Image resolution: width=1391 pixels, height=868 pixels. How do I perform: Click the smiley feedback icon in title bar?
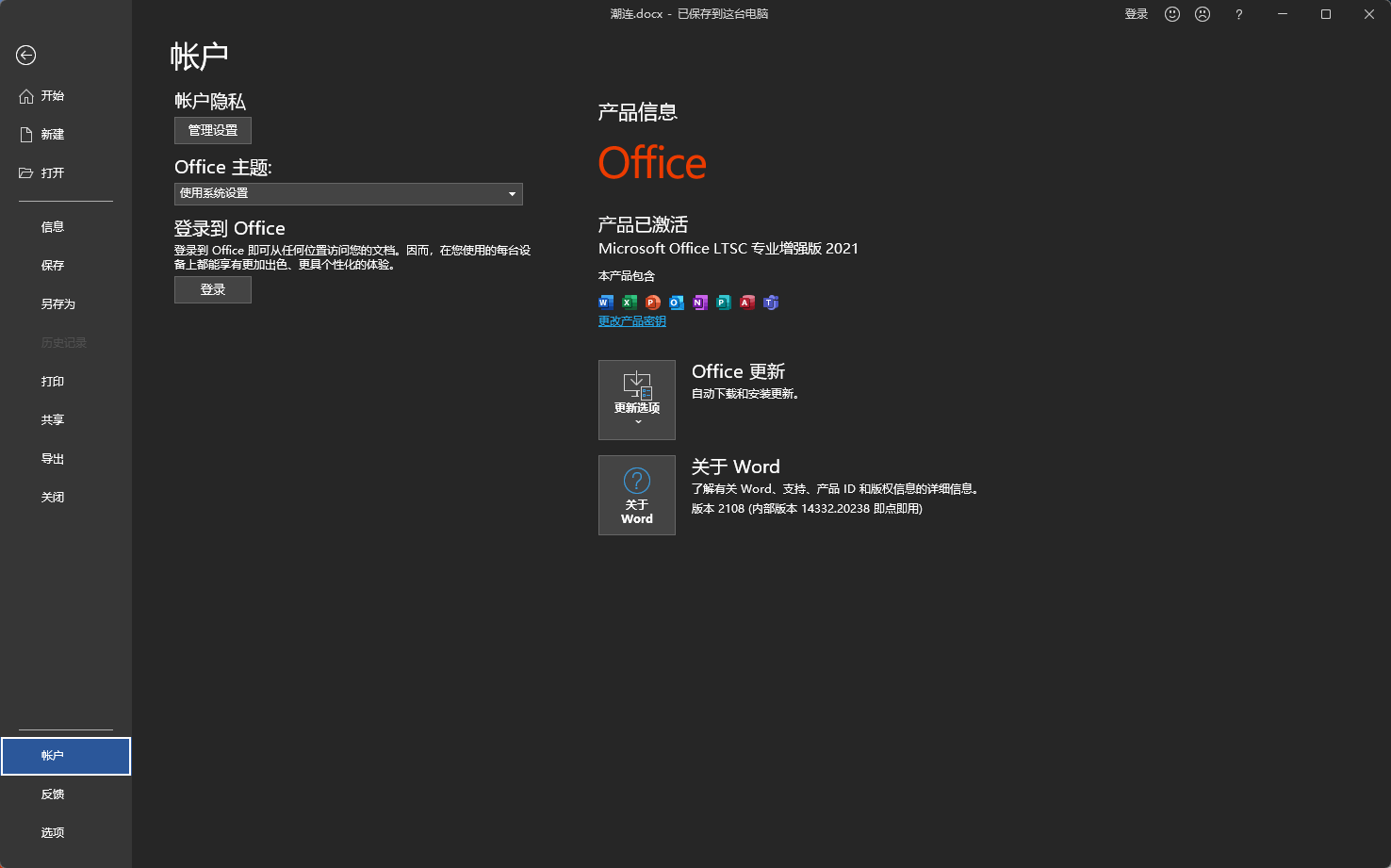(1171, 14)
